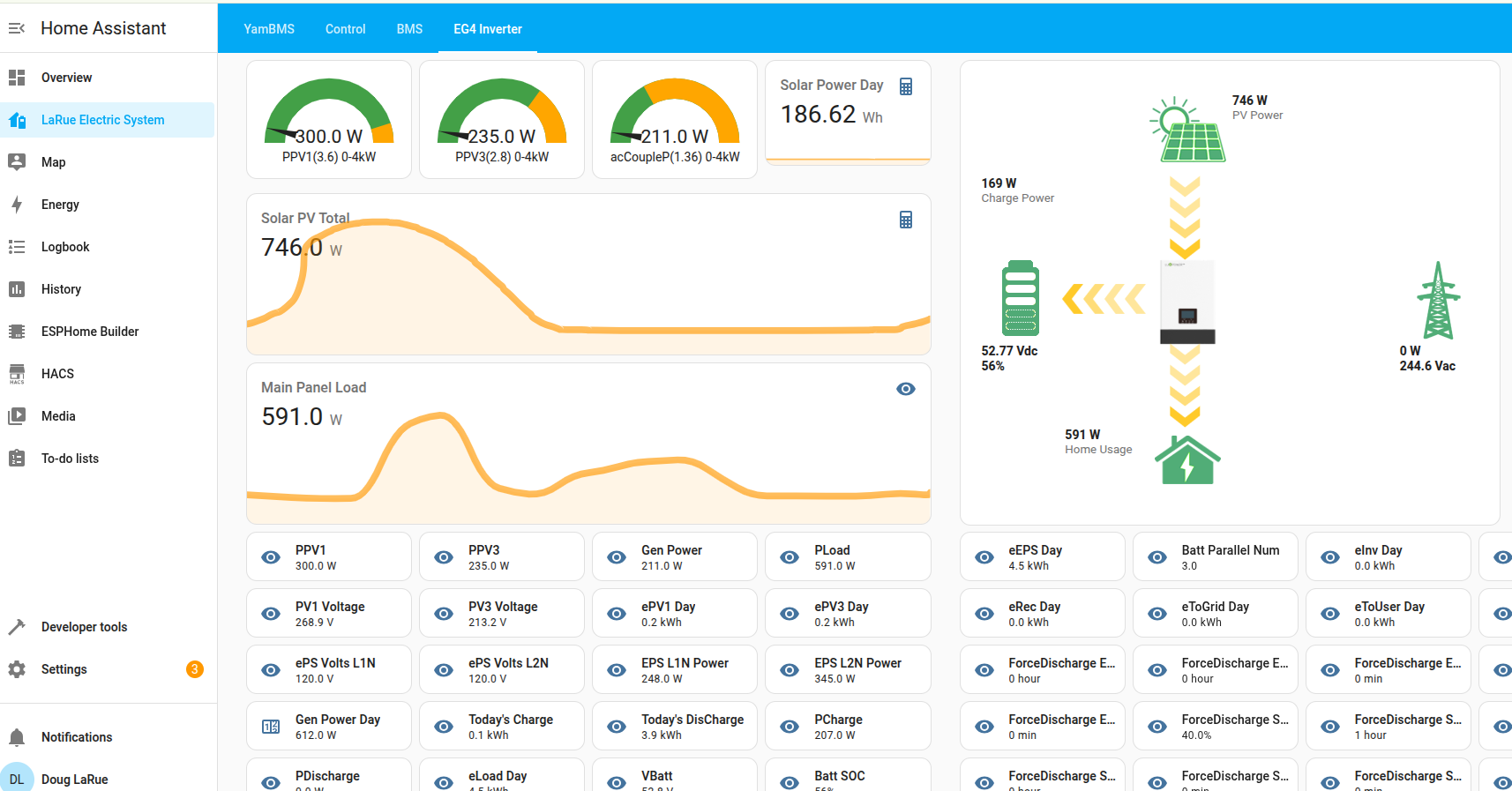The width and height of the screenshot is (1512, 791).
Task: Click the Solar PV Total 746.0 W value
Action: 302,248
